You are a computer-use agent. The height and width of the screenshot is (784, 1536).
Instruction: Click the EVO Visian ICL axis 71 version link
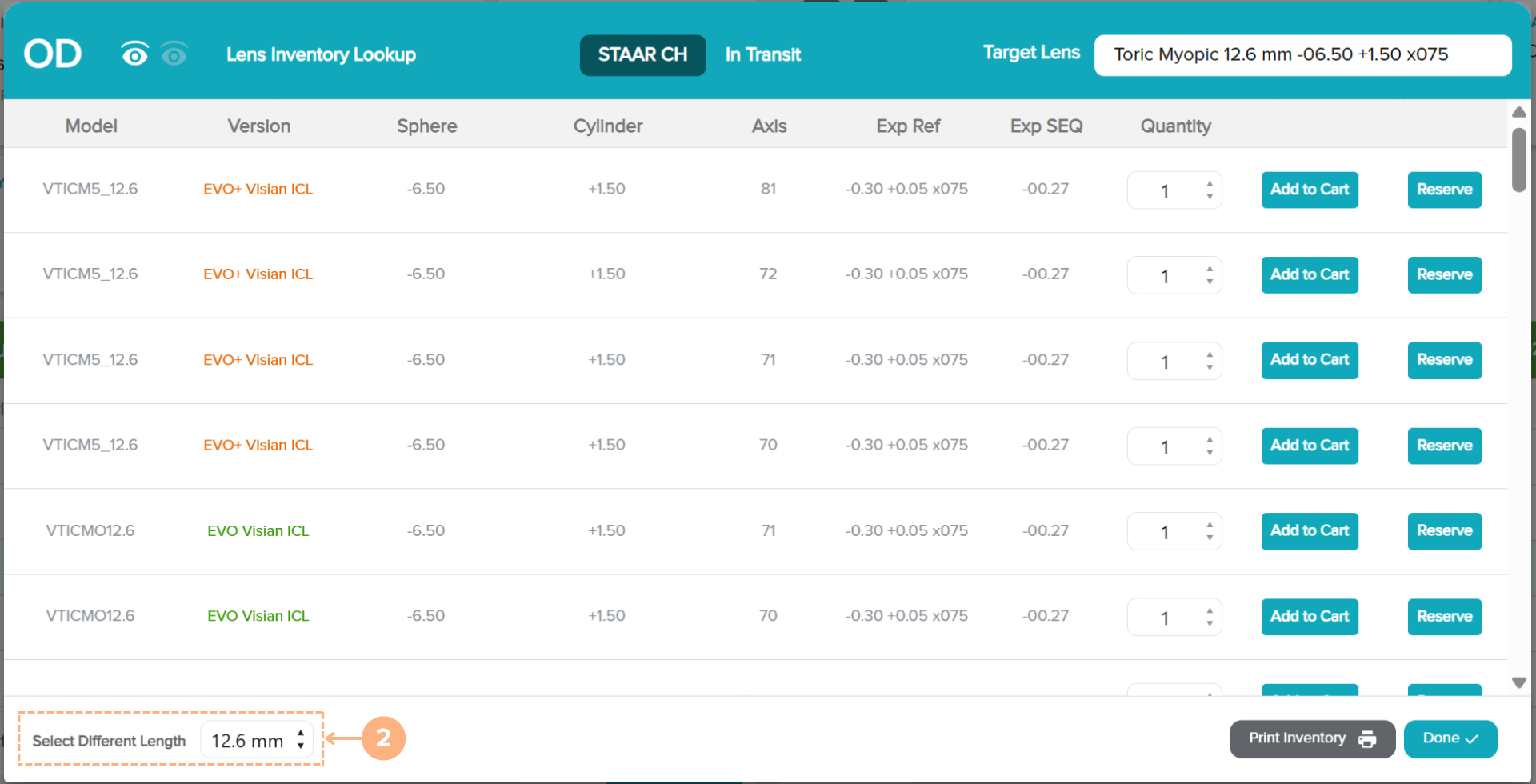pos(258,530)
